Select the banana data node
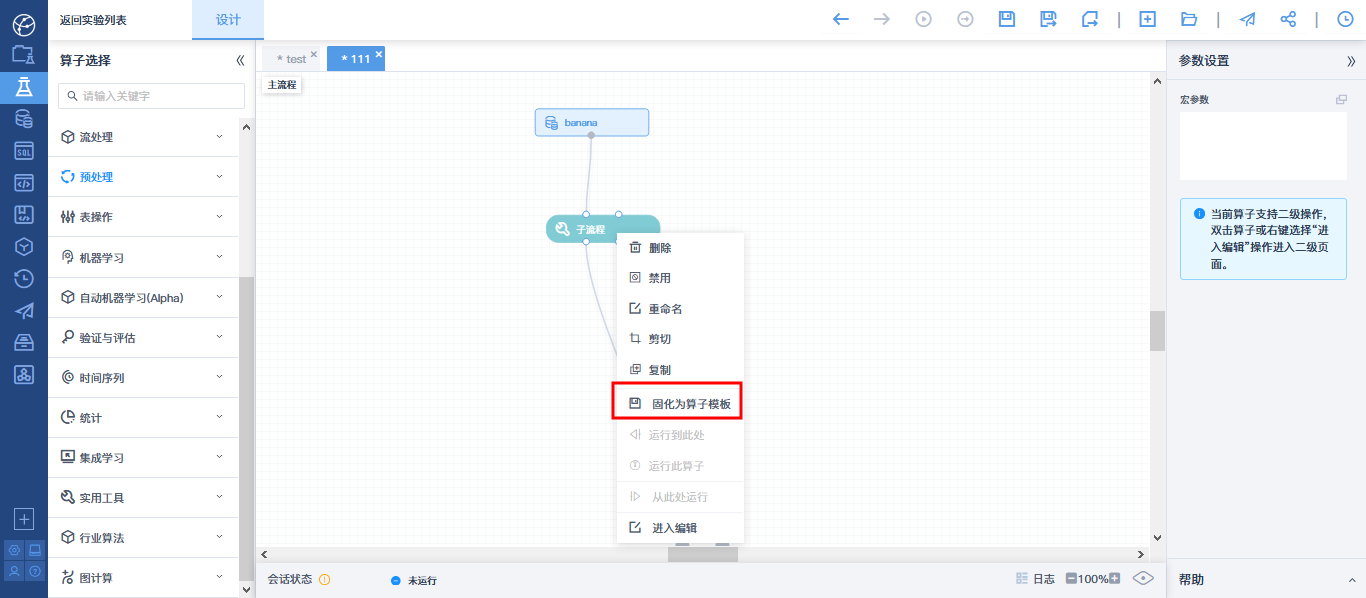The image size is (1366, 598). [592, 122]
